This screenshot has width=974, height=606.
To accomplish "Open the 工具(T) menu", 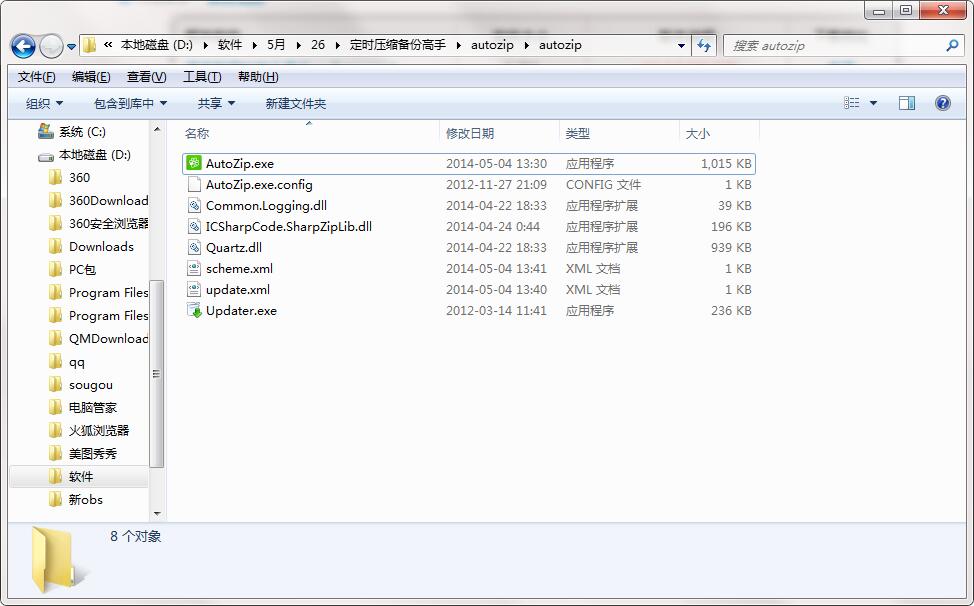I will [x=202, y=77].
